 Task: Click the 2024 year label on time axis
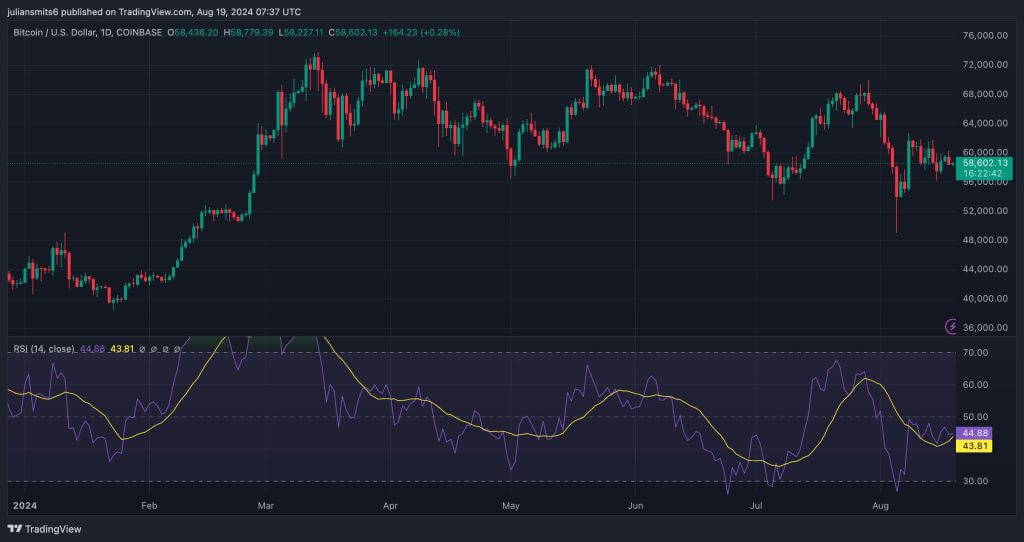(22, 506)
